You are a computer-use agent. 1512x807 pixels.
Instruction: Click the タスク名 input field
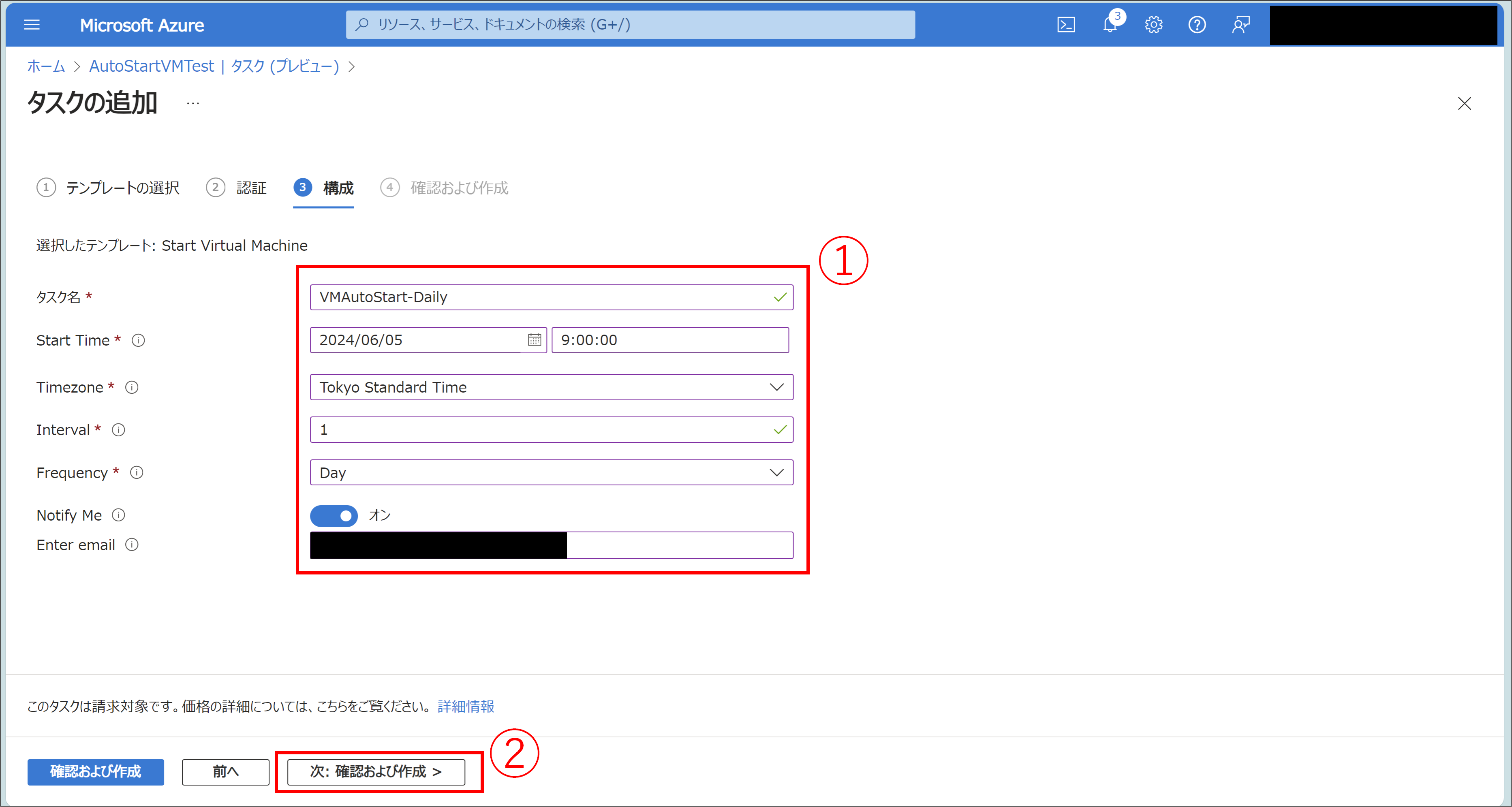[x=540, y=297]
